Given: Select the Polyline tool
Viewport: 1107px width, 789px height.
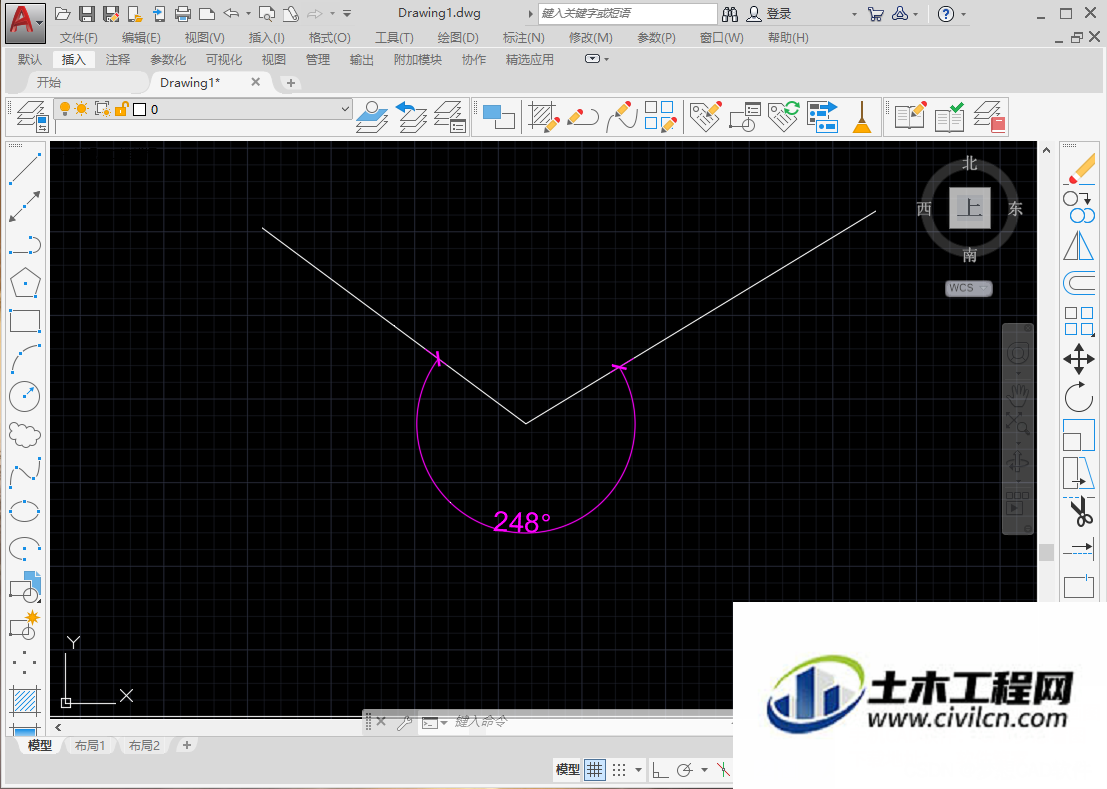Looking at the screenshot, I should pyautogui.click(x=25, y=245).
